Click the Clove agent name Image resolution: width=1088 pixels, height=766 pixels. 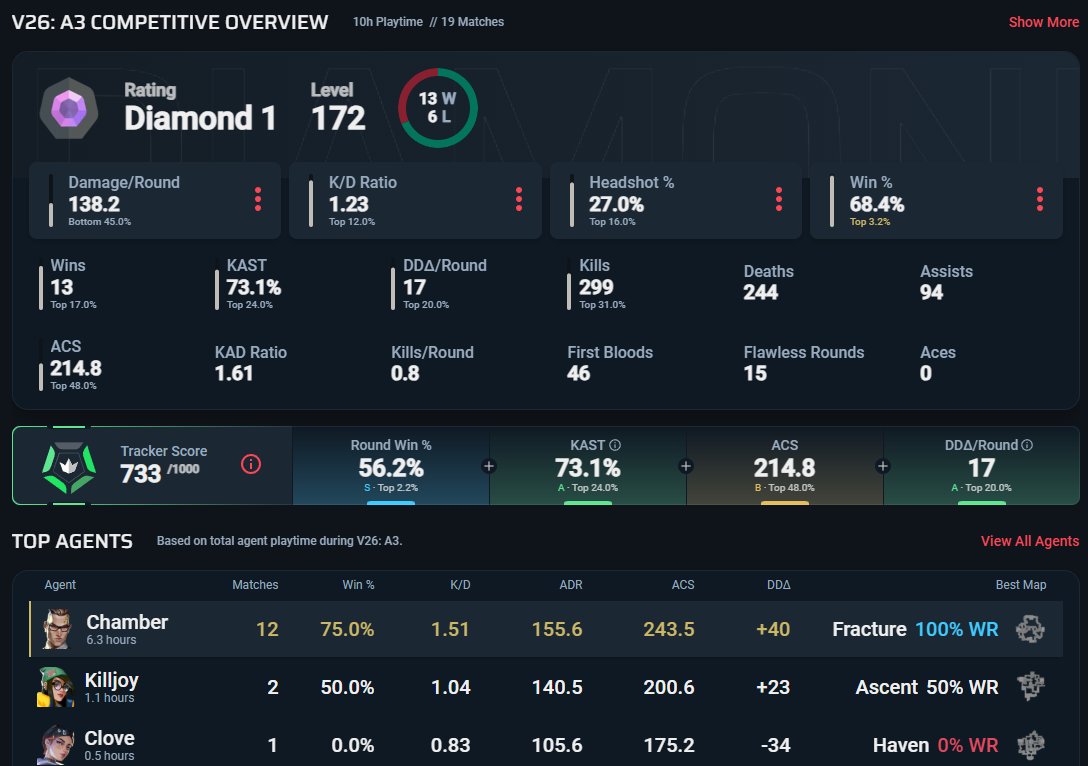click(110, 738)
